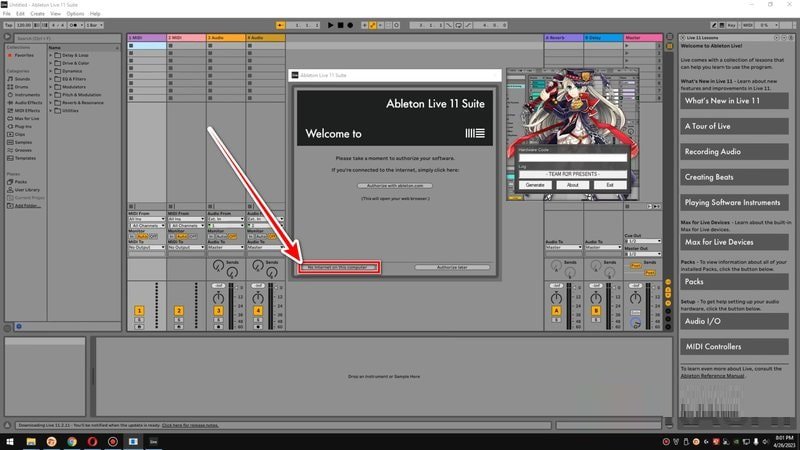Screen dimensions: 800x450
Task: Toggle the Loop switch icon
Action: 458,25
